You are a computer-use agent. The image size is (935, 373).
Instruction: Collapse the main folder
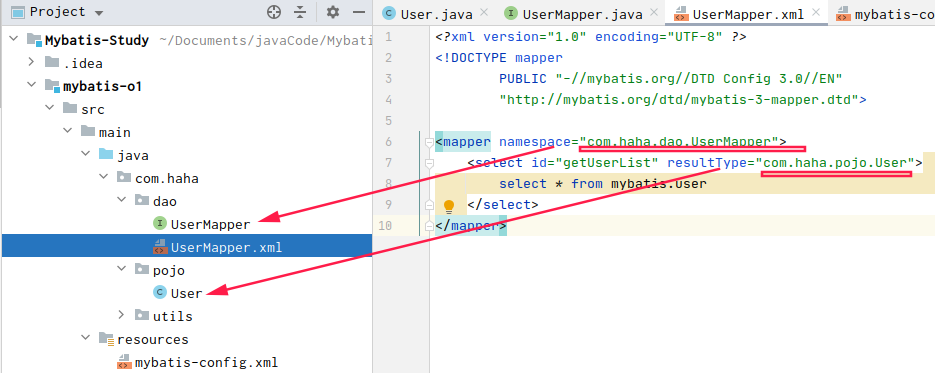pos(67,132)
